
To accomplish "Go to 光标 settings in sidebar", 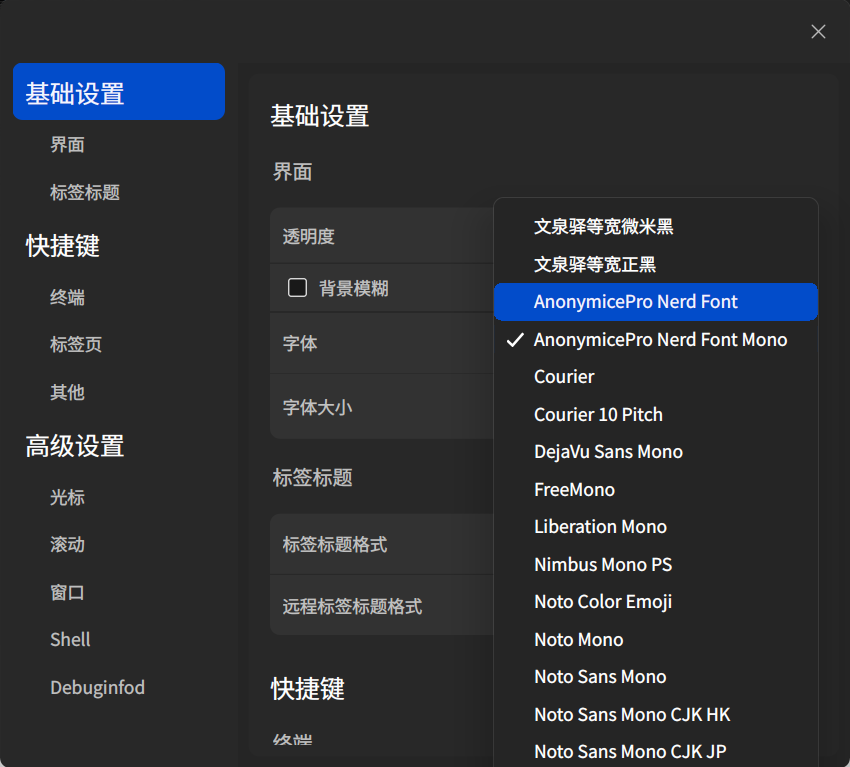I will tap(67, 497).
